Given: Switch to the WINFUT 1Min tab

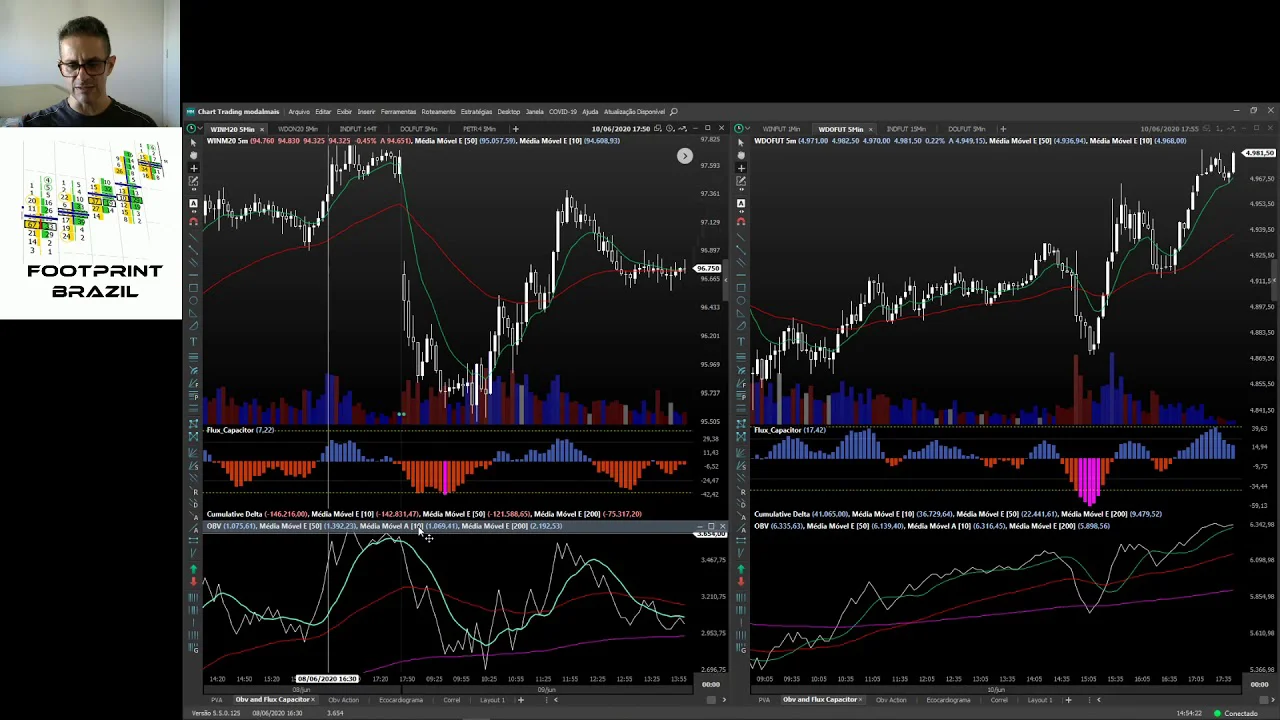Looking at the screenshot, I should click(781, 129).
